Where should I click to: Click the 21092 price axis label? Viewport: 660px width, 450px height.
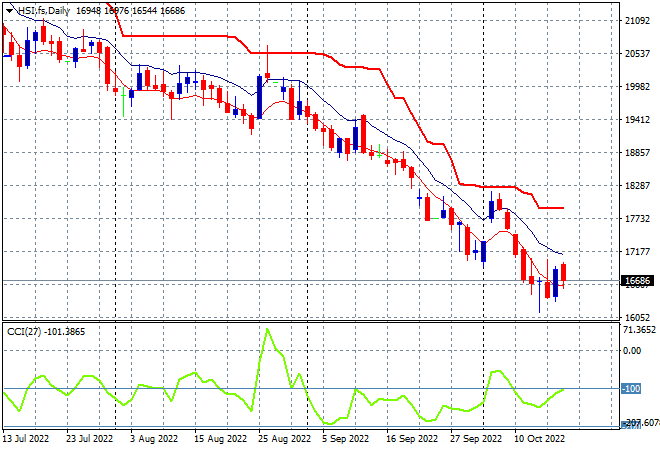point(637,21)
